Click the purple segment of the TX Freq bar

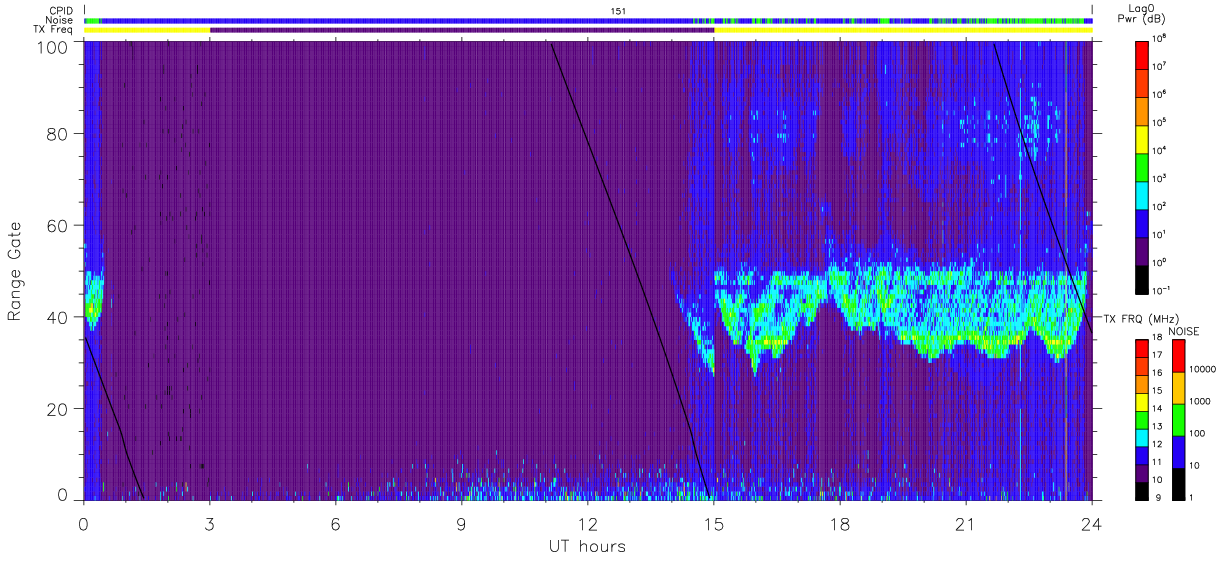pyautogui.click(x=462, y=30)
